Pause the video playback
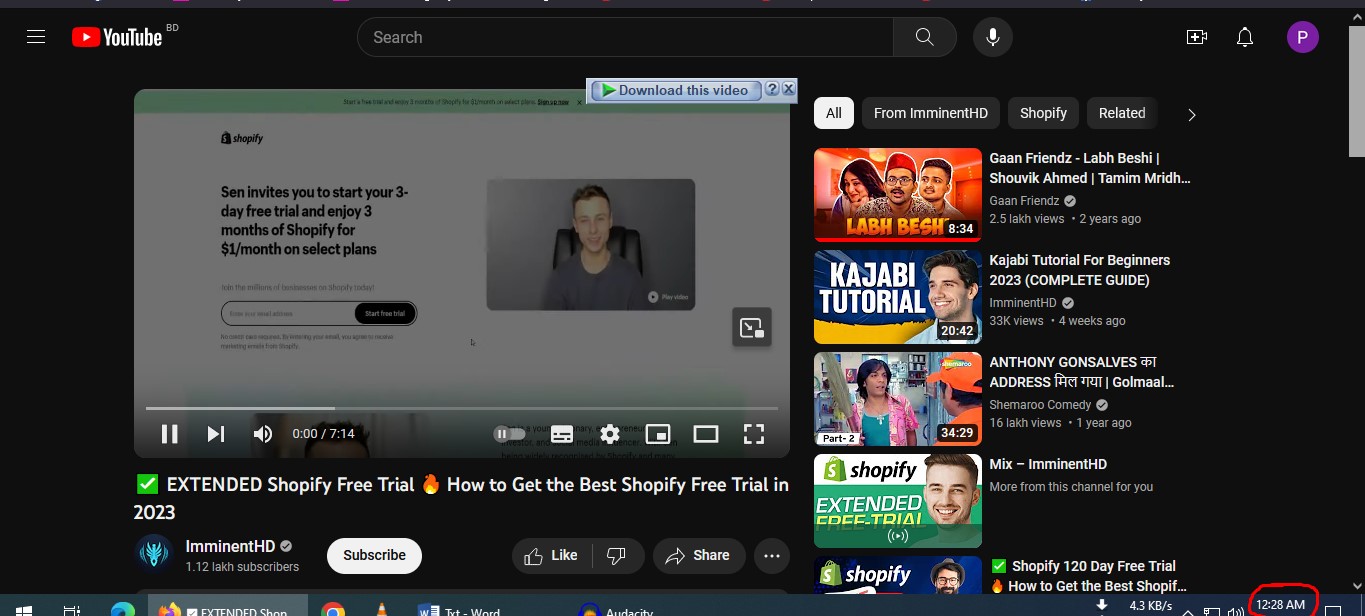Screen dimensions: 1365x616 pos(170,434)
